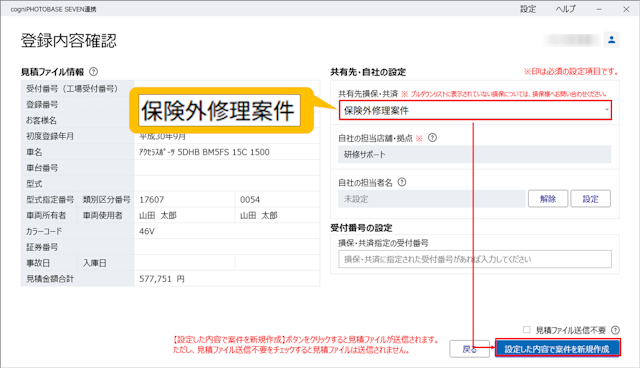Screen dimensions: 640x368
Task: Focus the 損保・共済指定の受付番号 input field
Action: (475, 259)
